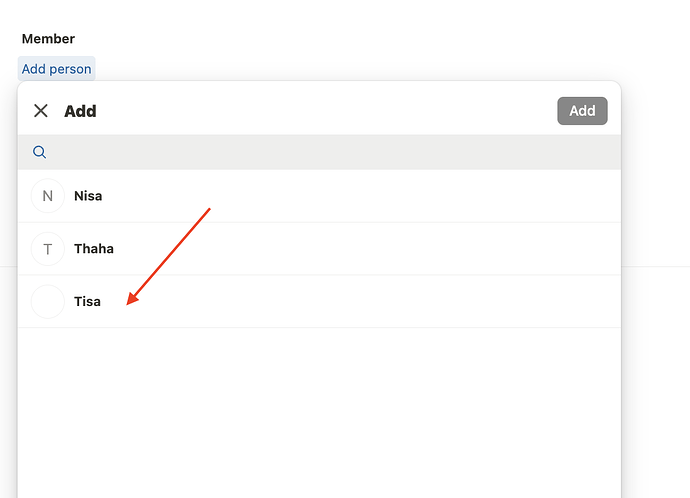The width and height of the screenshot is (690, 498).
Task: Close the Add person dialog
Action: [41, 111]
